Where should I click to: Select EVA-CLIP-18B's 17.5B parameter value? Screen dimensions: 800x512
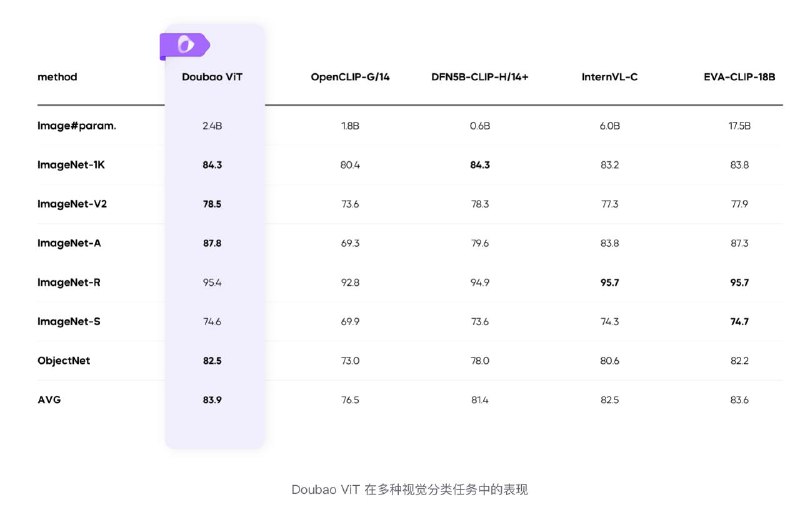coord(739,126)
